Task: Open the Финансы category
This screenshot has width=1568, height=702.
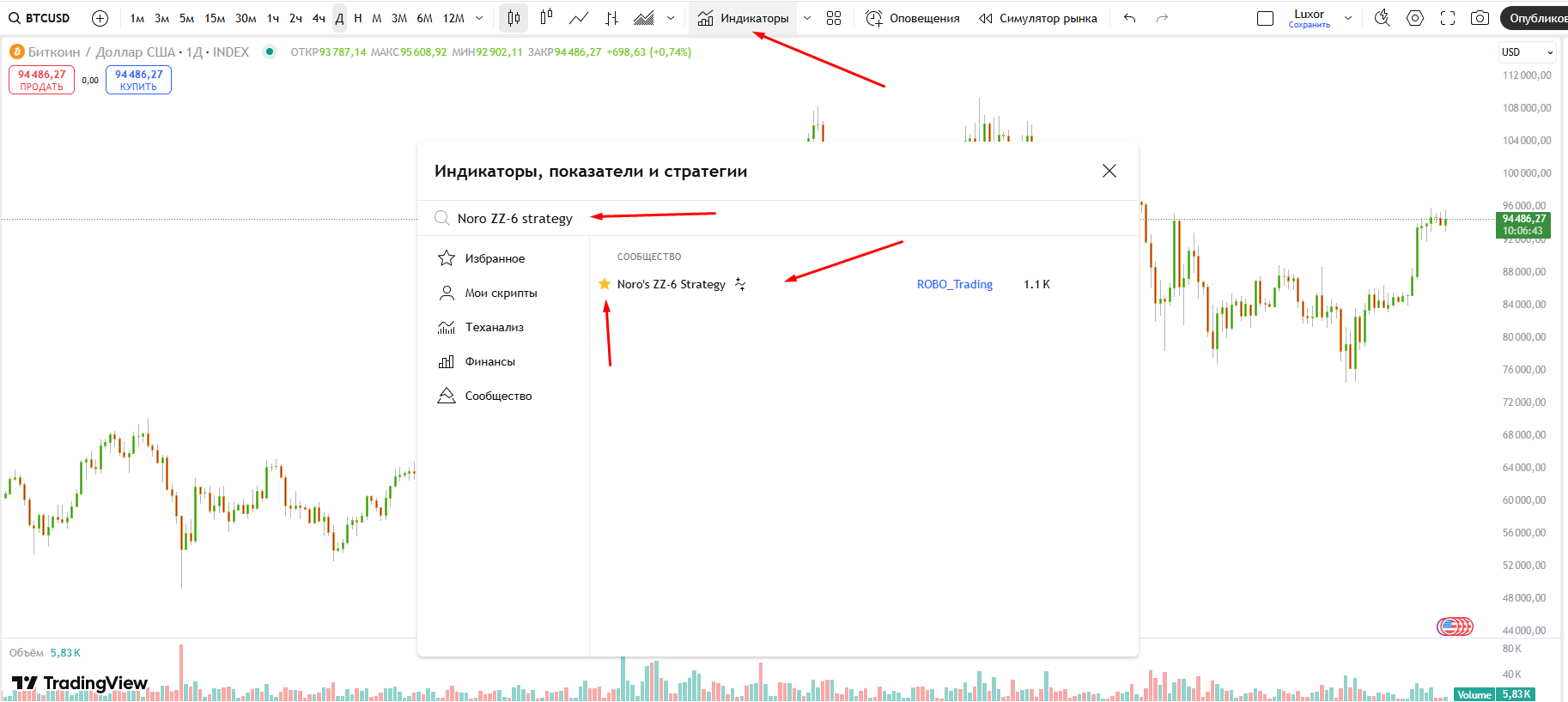Action: 503,361
